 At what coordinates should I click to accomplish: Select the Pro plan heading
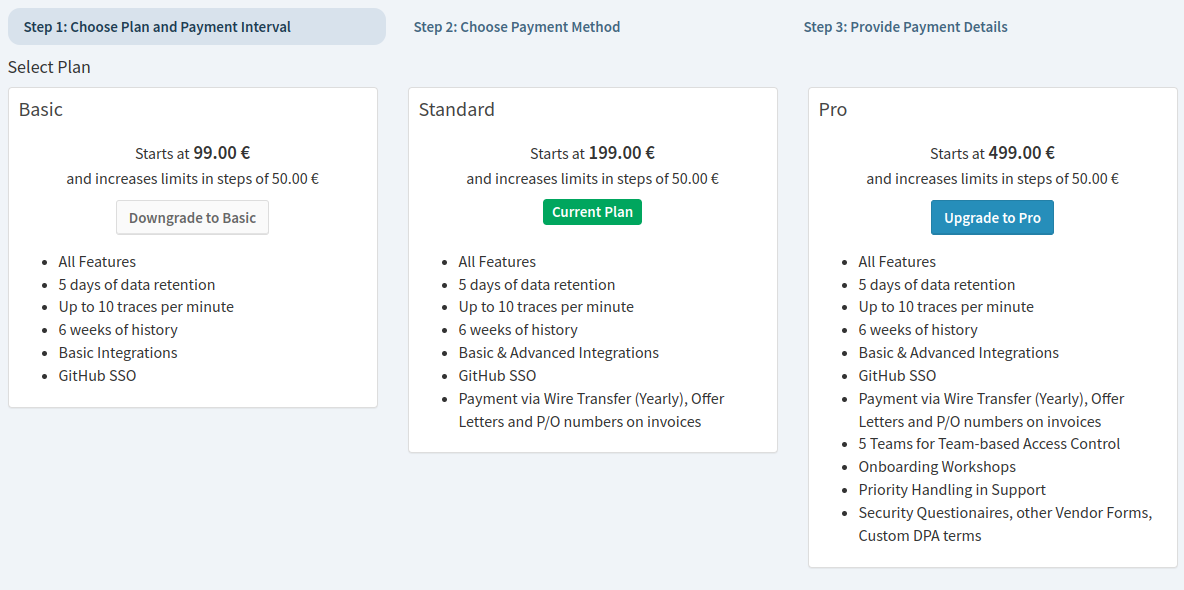point(833,110)
